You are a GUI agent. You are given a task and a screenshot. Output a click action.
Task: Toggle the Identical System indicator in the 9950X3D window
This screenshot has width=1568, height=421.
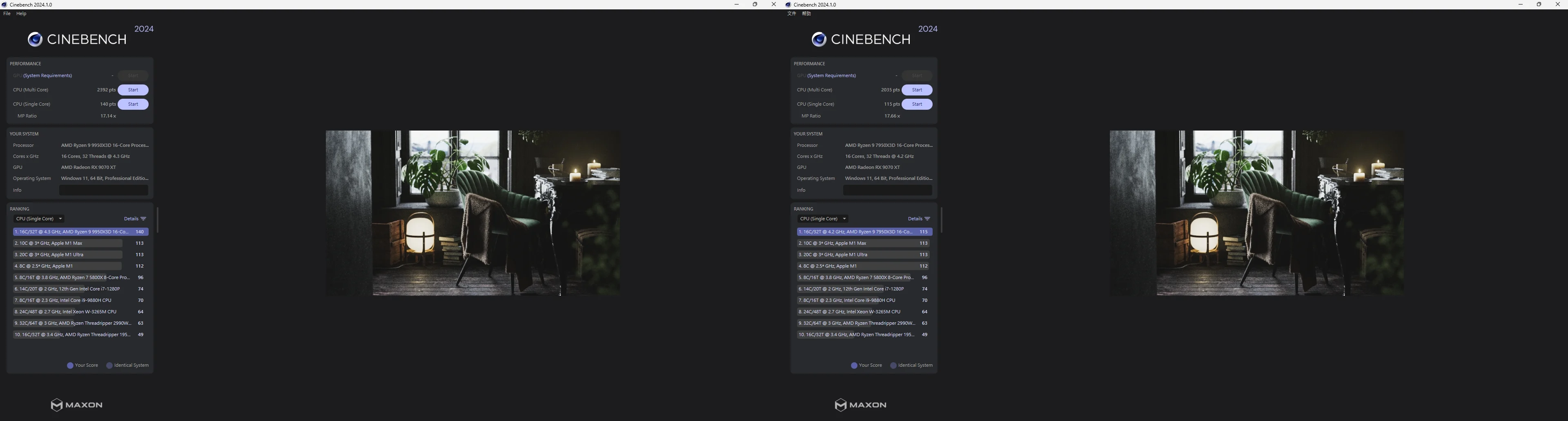(109, 366)
